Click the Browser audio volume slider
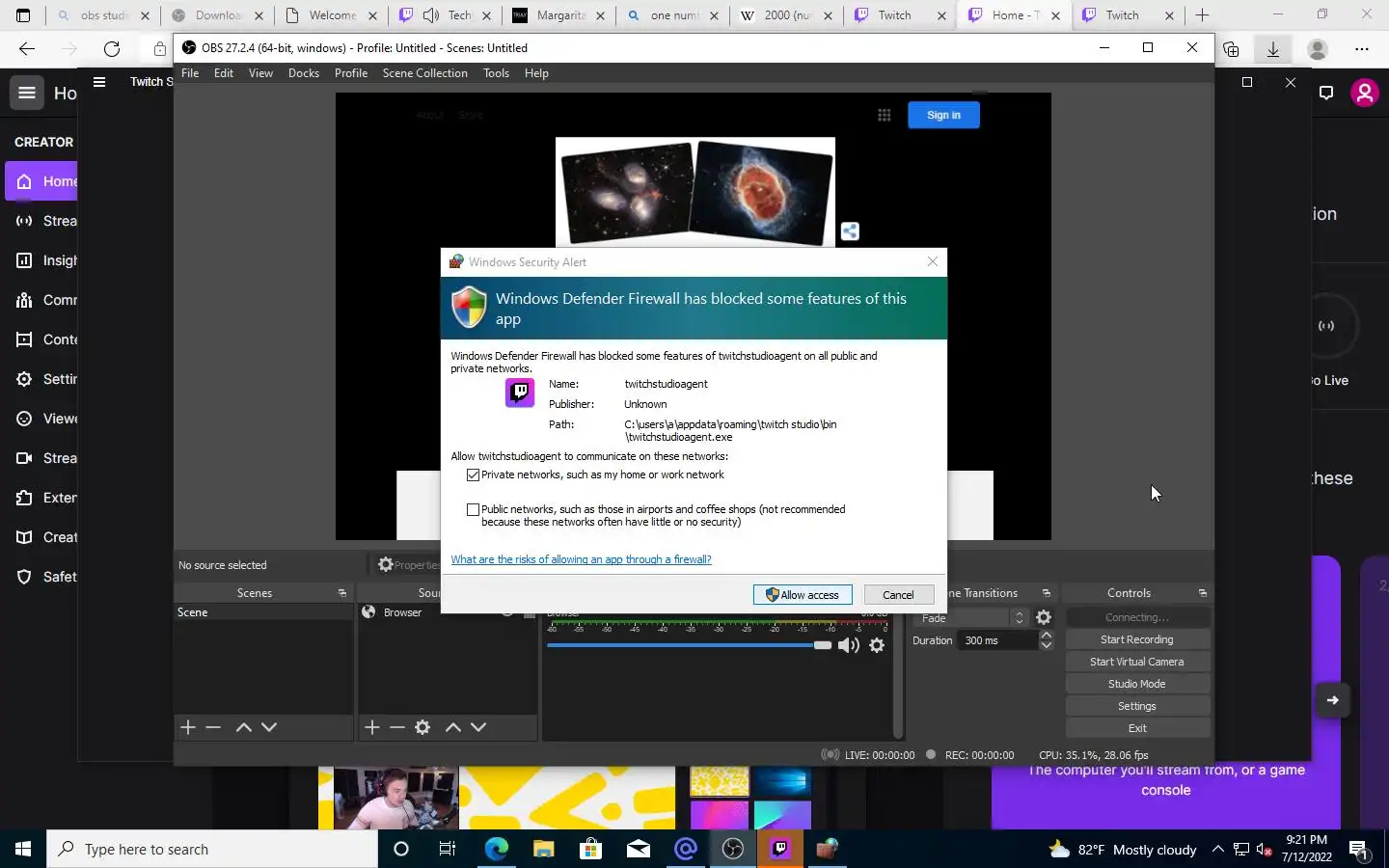1389x868 pixels. pyautogui.click(x=689, y=645)
